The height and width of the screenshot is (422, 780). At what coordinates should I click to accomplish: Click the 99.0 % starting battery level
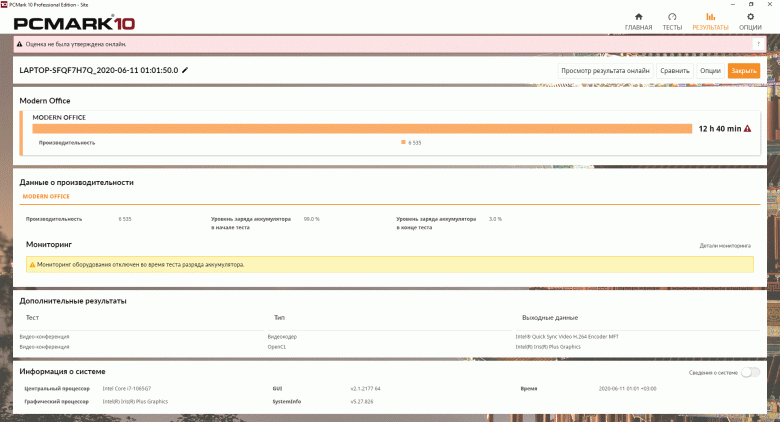tap(311, 219)
